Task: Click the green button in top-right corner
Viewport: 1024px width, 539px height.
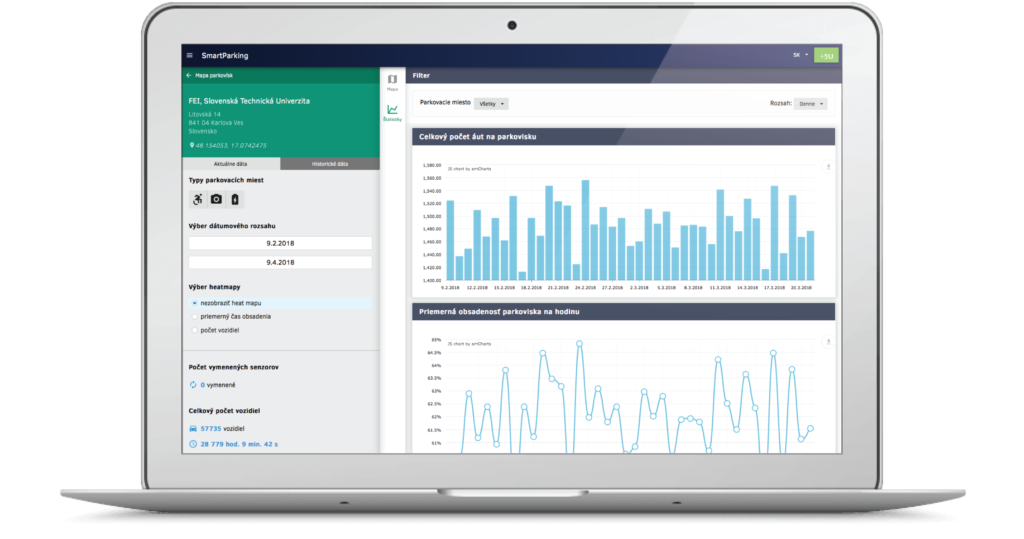Action: tap(826, 56)
